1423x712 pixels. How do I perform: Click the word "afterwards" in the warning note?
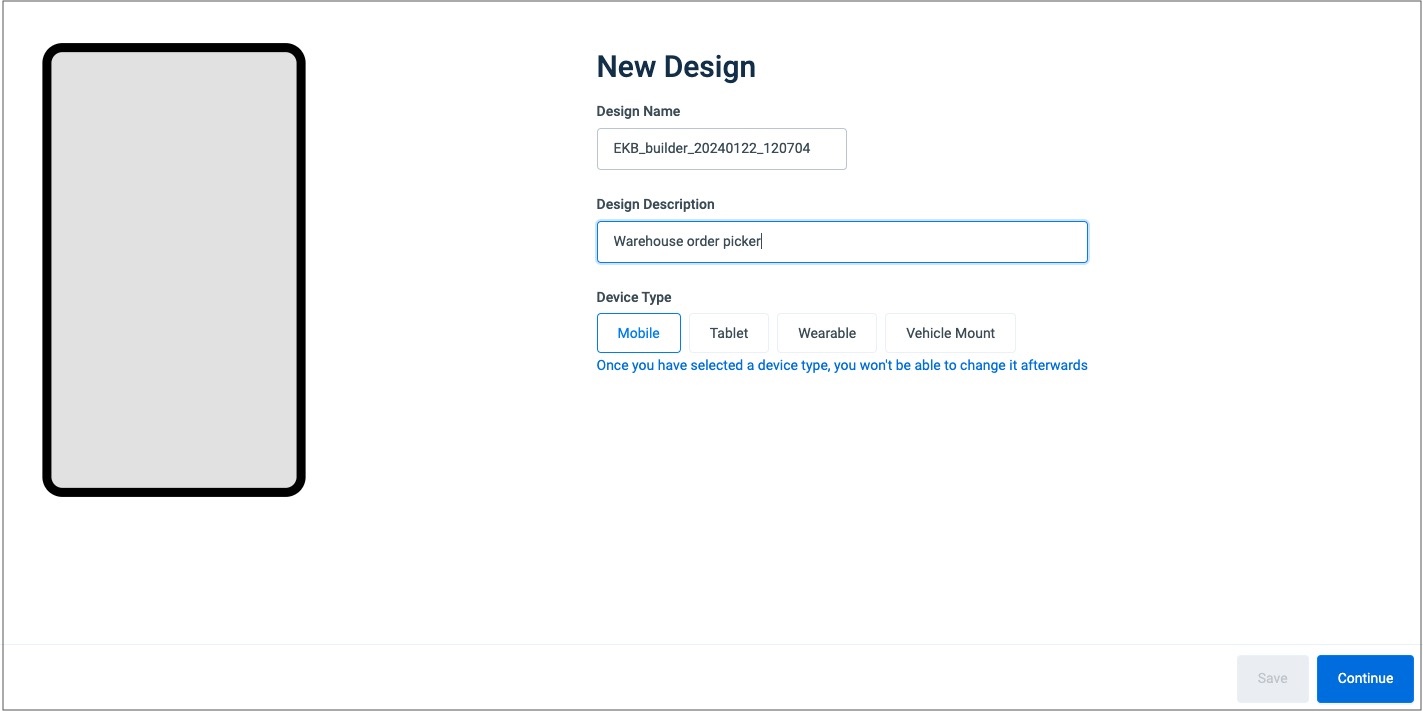1053,365
